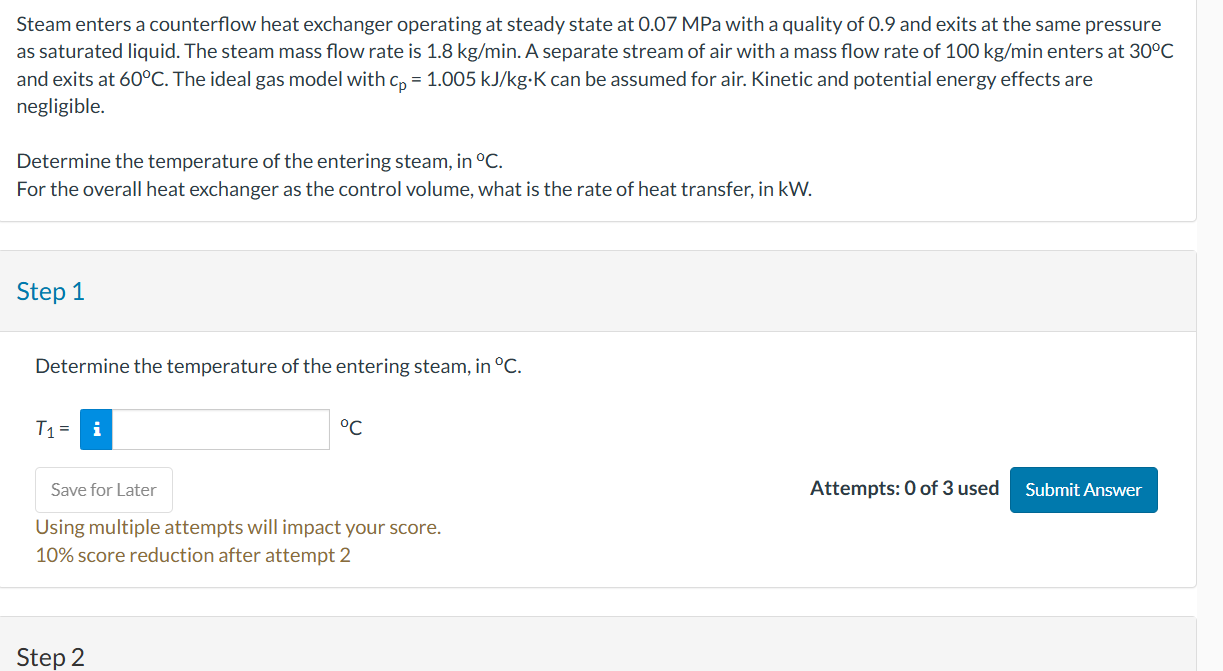Collapse the Step 1 section
The image size is (1223, 671).
(51, 291)
